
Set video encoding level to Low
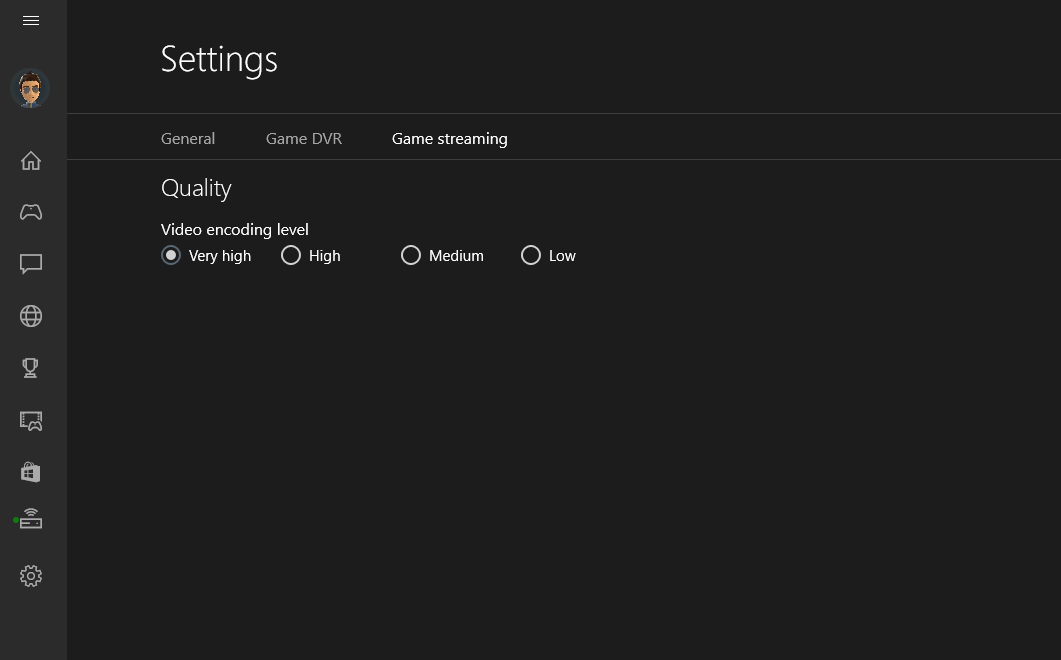(x=549, y=255)
